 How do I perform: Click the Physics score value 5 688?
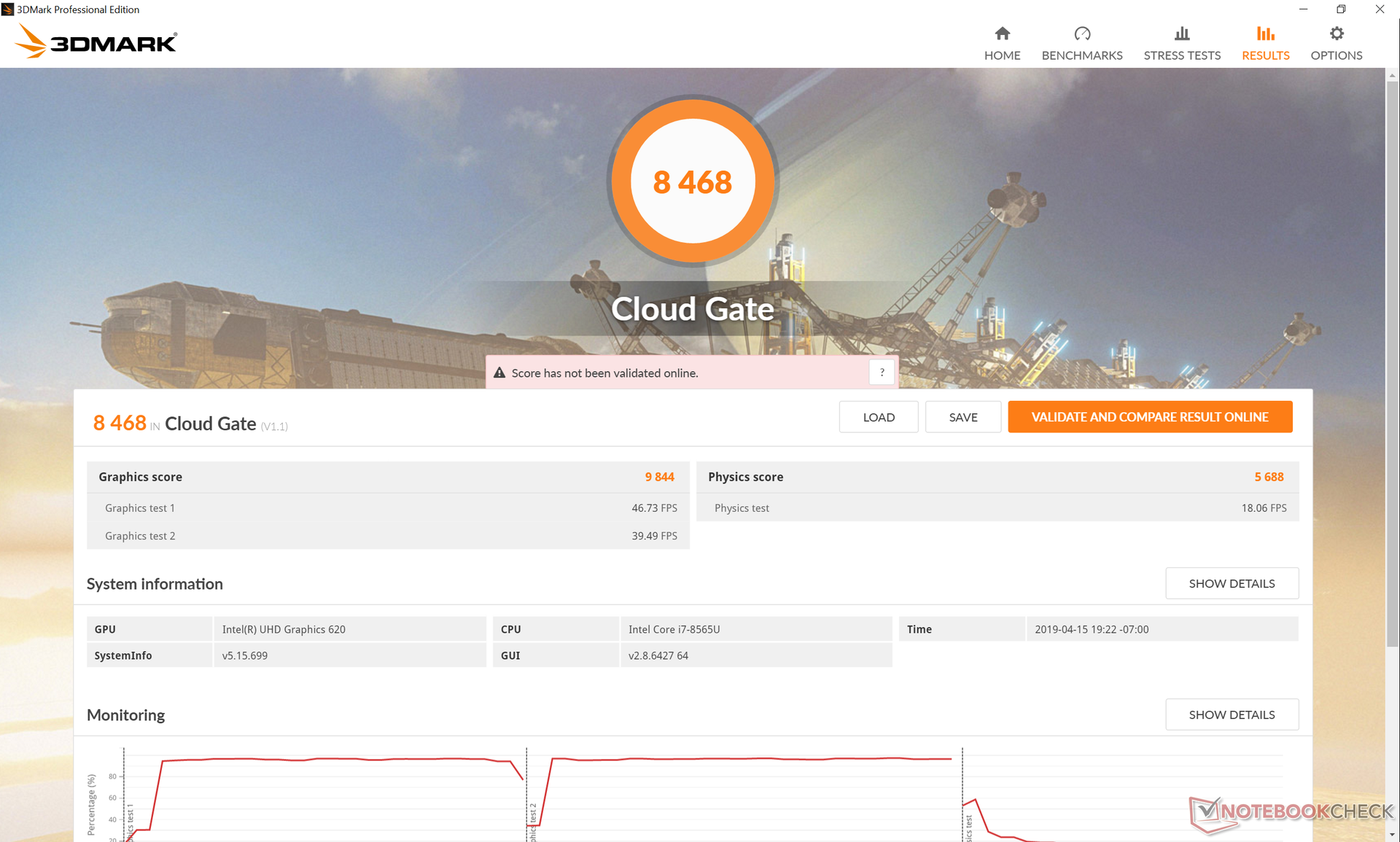[1269, 477]
